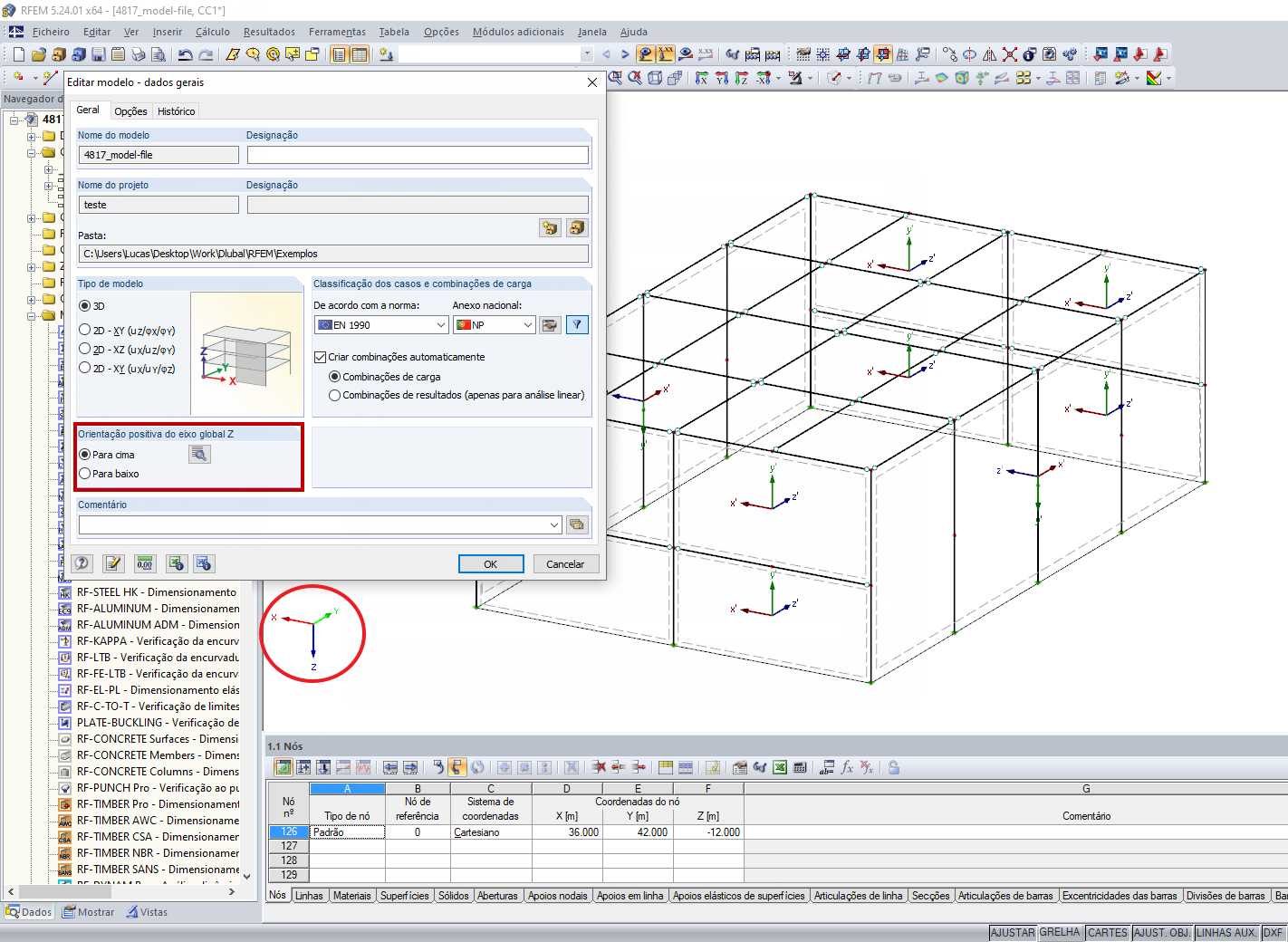The width and height of the screenshot is (1288, 942).
Task: Select 'Combinações de resultados' radio option
Action: [335, 395]
